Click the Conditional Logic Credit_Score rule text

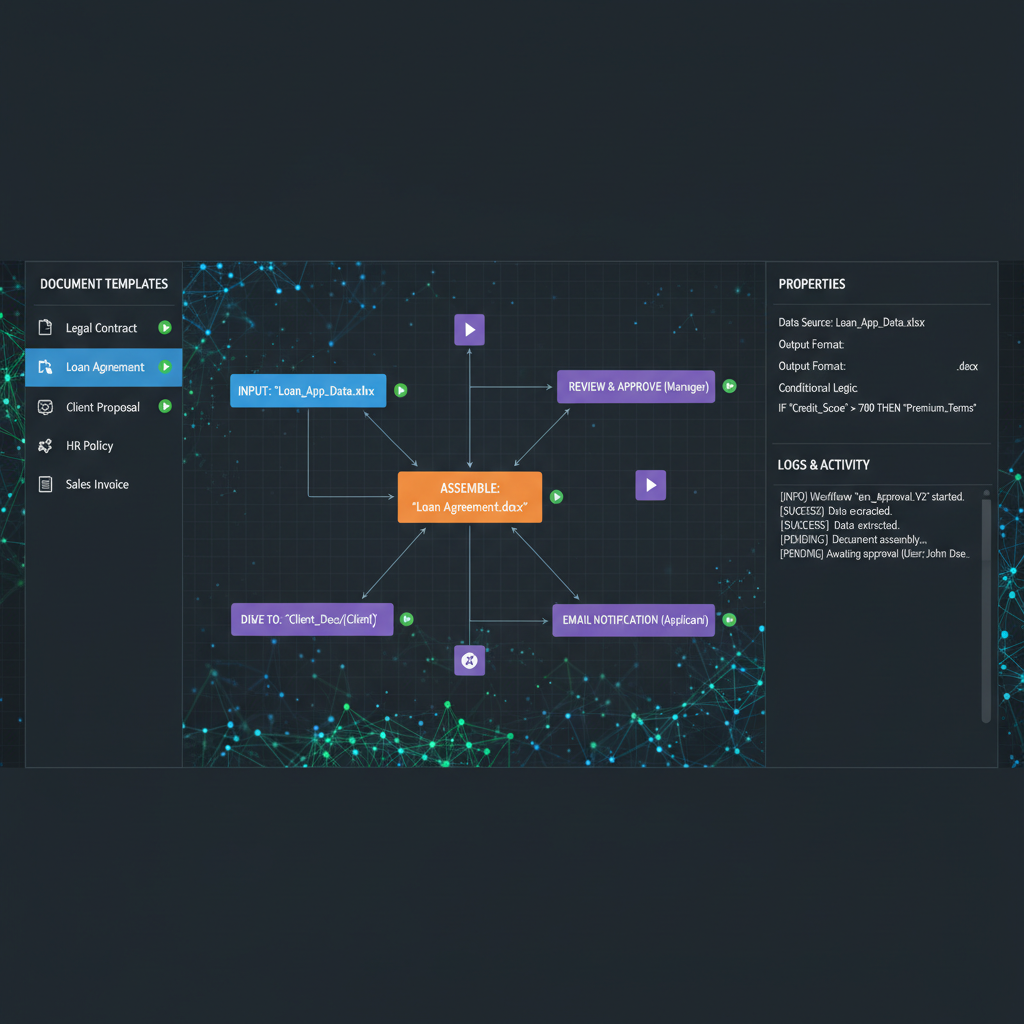pyautogui.click(x=877, y=408)
